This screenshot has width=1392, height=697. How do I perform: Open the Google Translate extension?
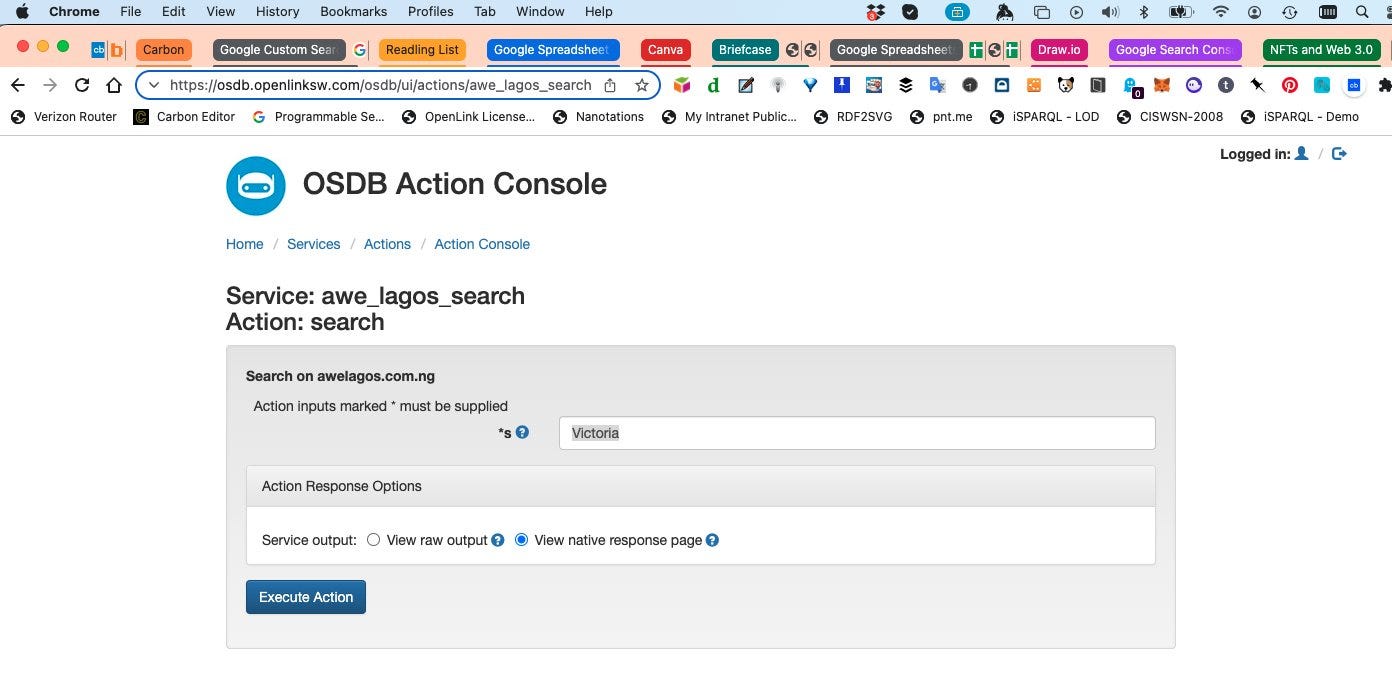[x=937, y=86]
